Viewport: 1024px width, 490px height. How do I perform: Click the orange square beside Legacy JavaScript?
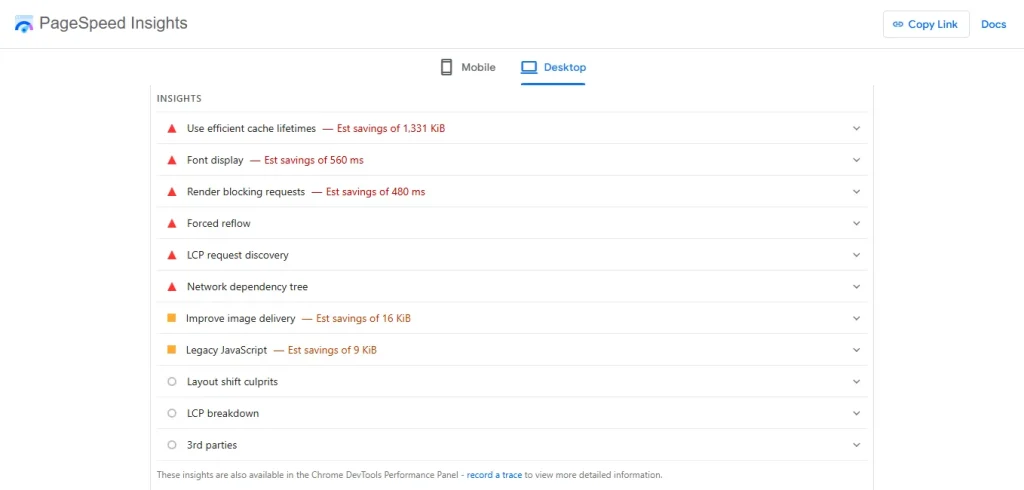coord(172,350)
